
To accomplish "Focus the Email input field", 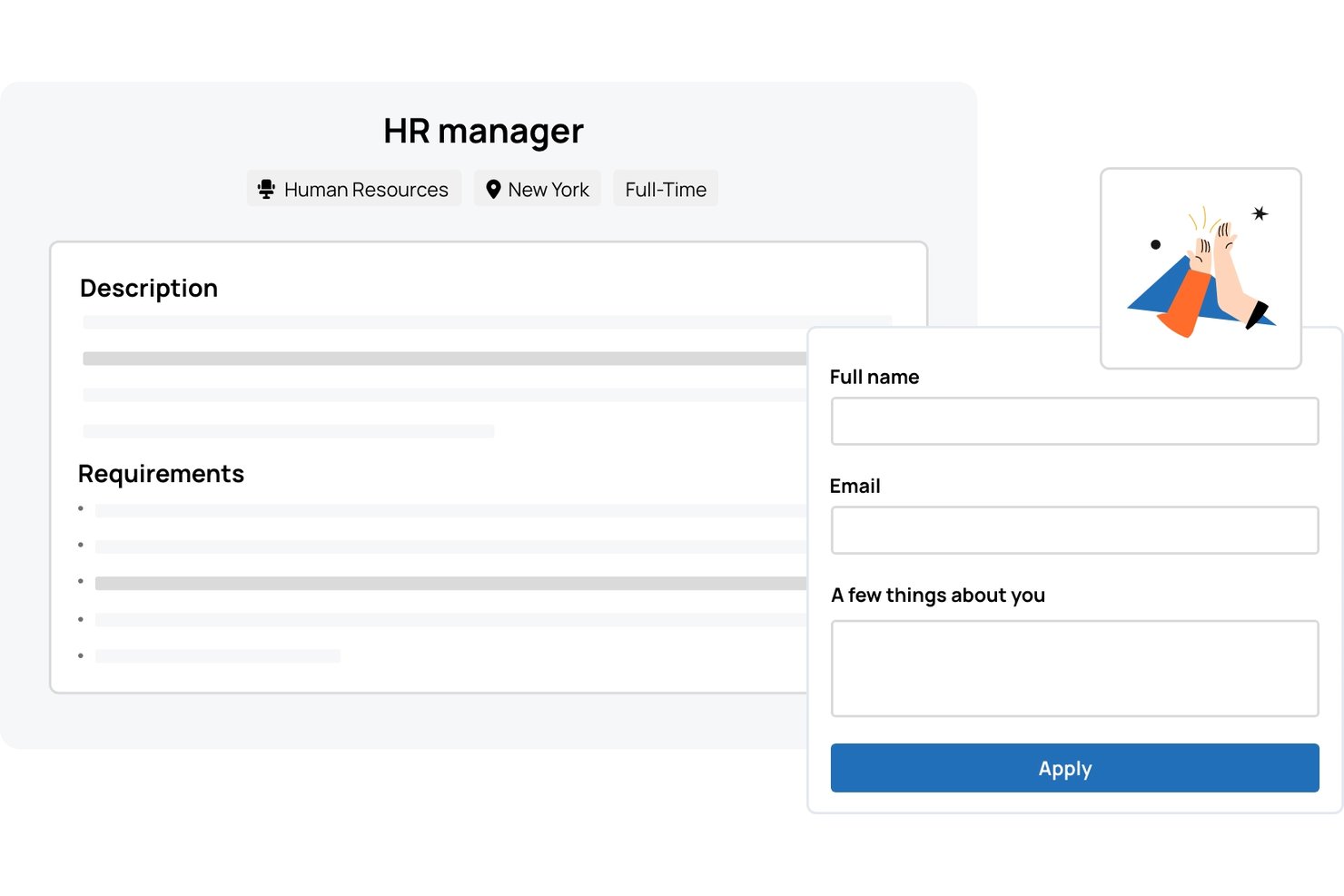I will tap(1074, 530).
